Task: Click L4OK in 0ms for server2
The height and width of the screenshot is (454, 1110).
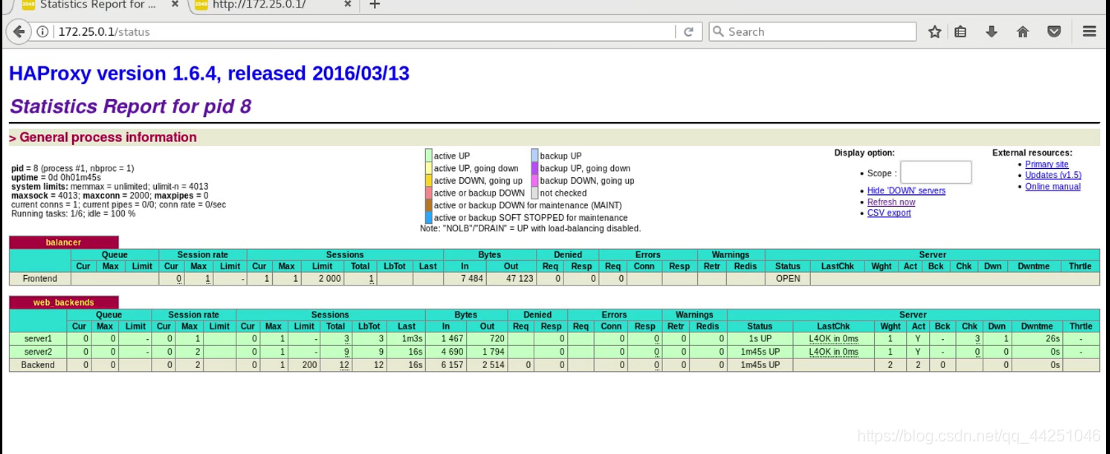Action: (x=833, y=352)
